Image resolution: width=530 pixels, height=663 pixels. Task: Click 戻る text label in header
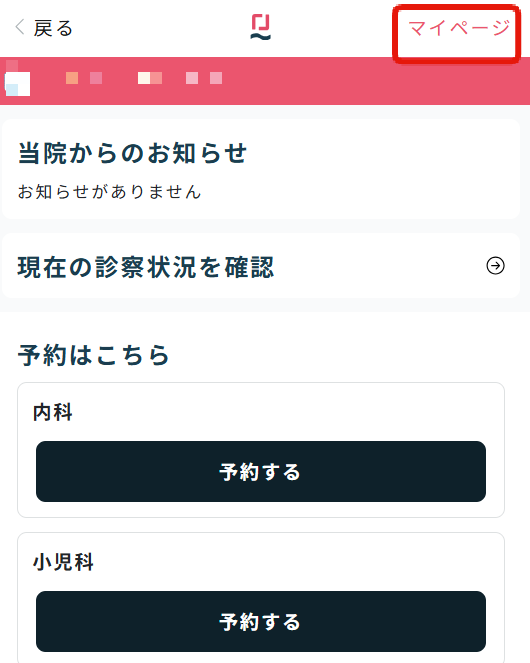(x=53, y=28)
